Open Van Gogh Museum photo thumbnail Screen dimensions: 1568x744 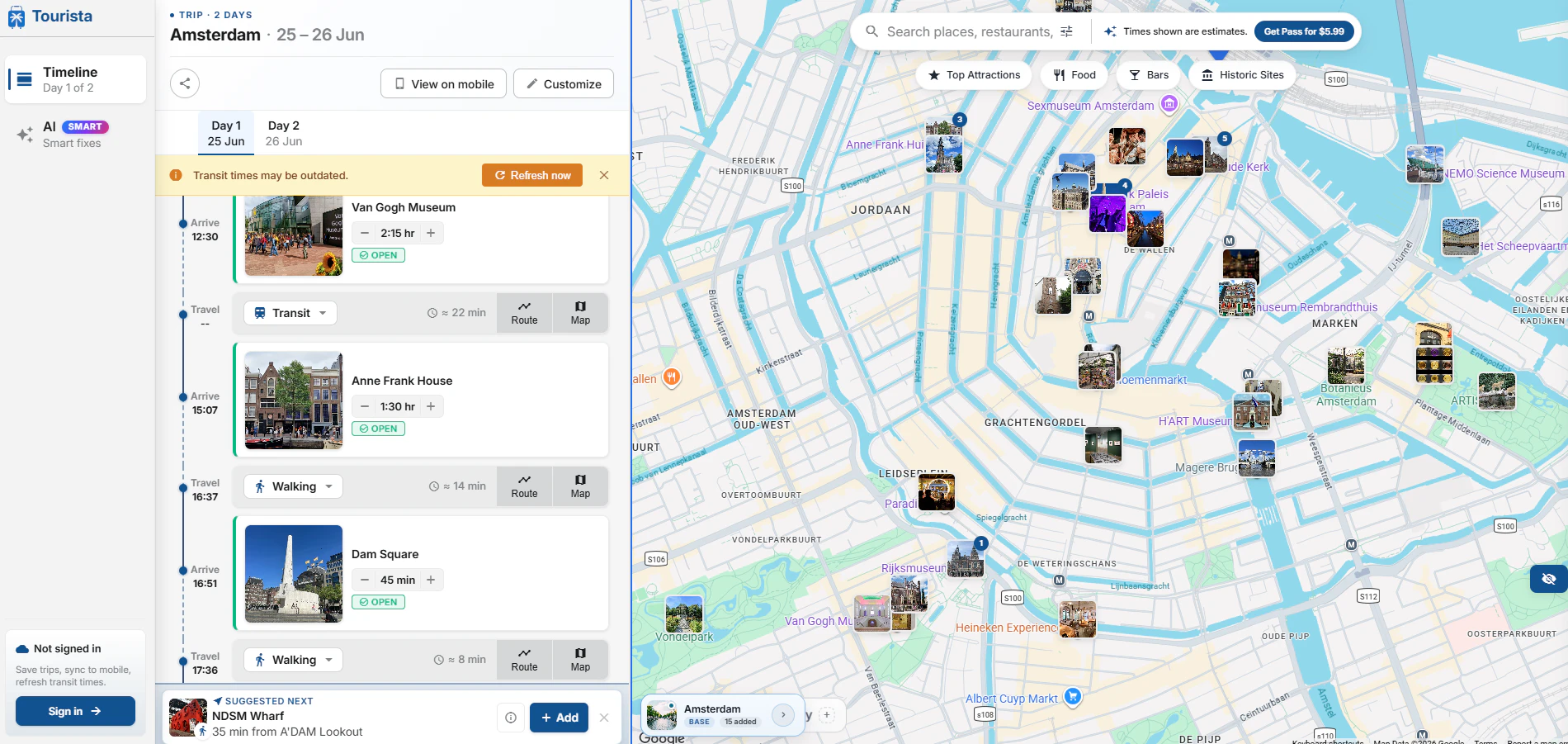coord(294,236)
